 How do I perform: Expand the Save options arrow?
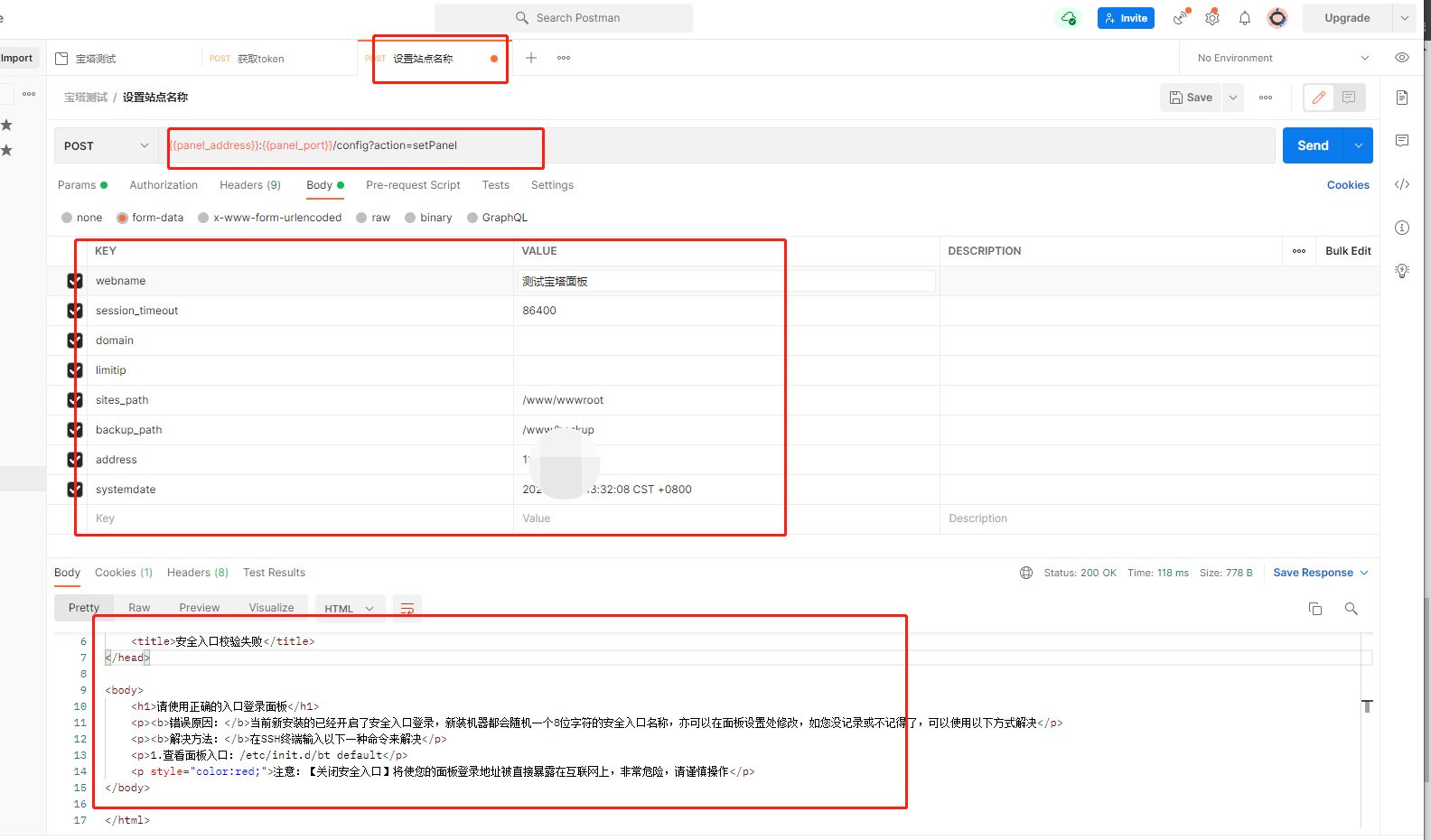1233,98
